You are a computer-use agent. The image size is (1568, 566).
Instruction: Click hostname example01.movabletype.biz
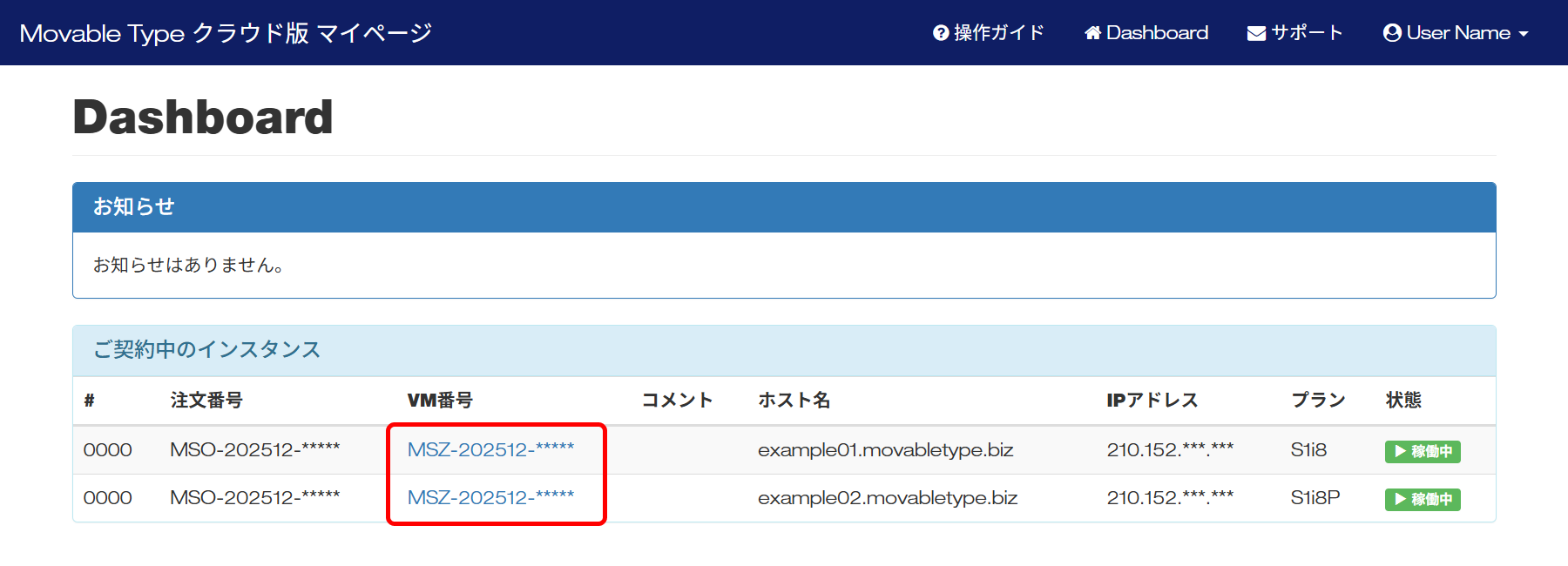pyautogui.click(x=886, y=450)
